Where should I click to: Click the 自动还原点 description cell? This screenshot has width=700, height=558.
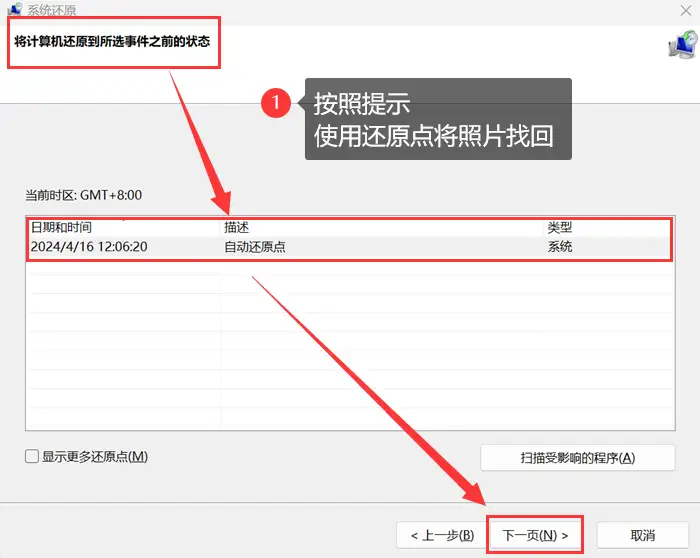click(254, 247)
